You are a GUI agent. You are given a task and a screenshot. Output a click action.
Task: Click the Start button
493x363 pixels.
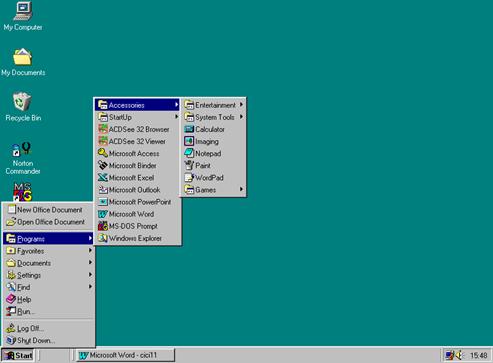point(18,355)
